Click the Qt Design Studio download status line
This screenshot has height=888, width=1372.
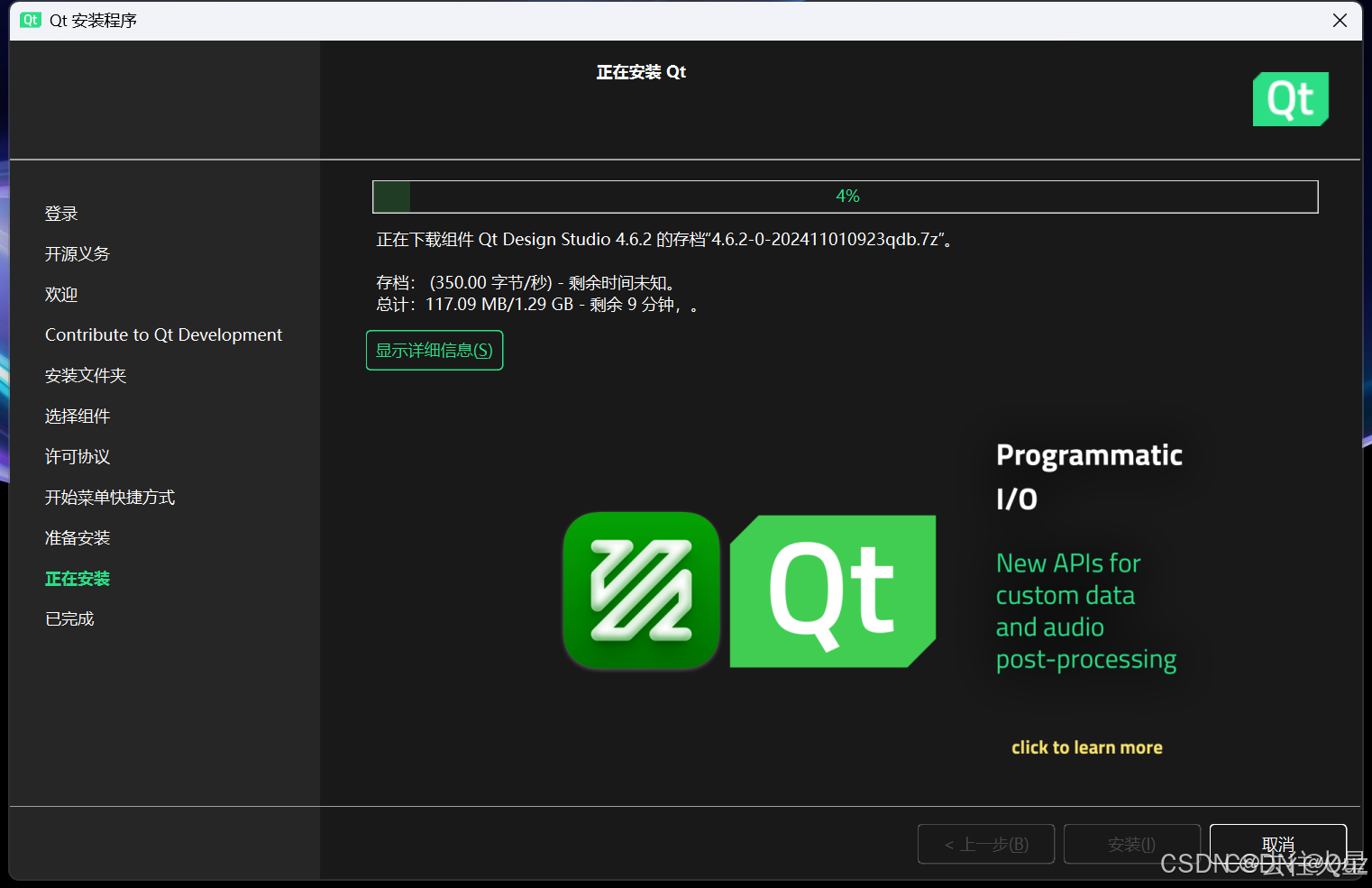pyautogui.click(x=665, y=240)
